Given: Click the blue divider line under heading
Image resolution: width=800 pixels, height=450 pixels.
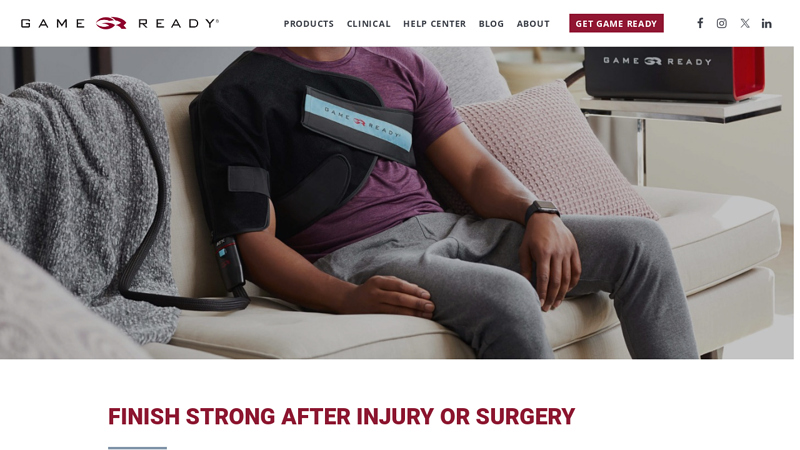Looking at the screenshot, I should pos(137,448).
